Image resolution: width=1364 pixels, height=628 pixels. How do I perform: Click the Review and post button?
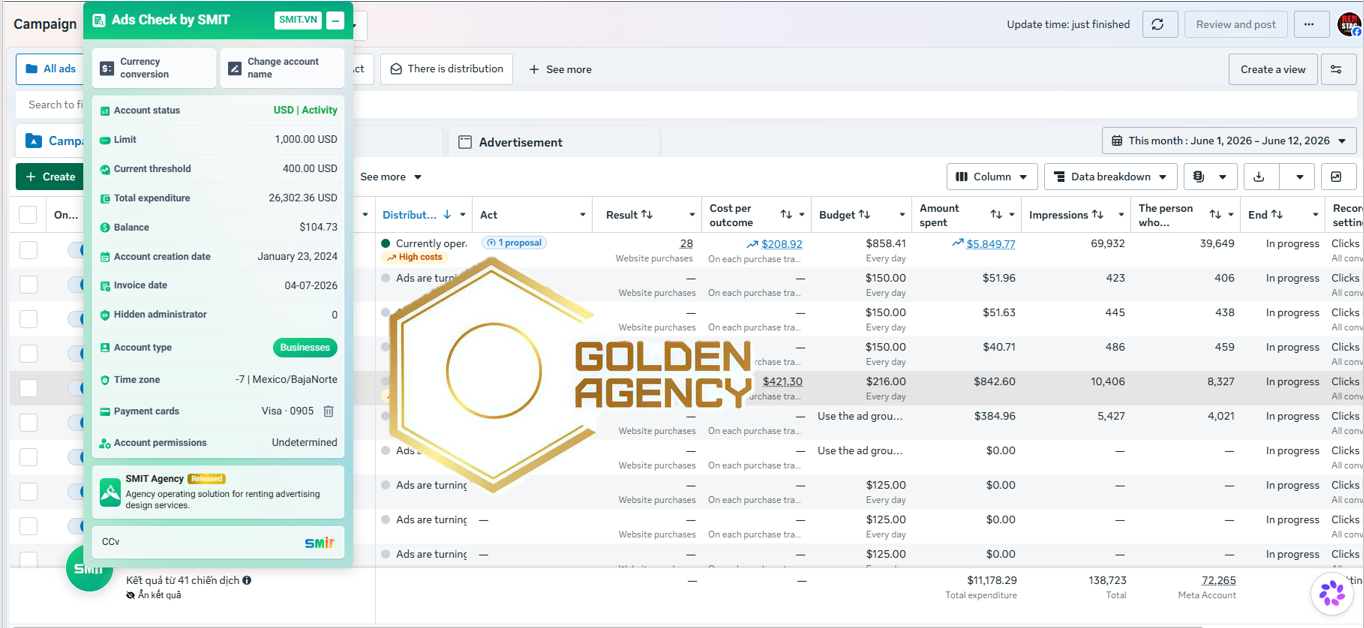tap(1236, 25)
